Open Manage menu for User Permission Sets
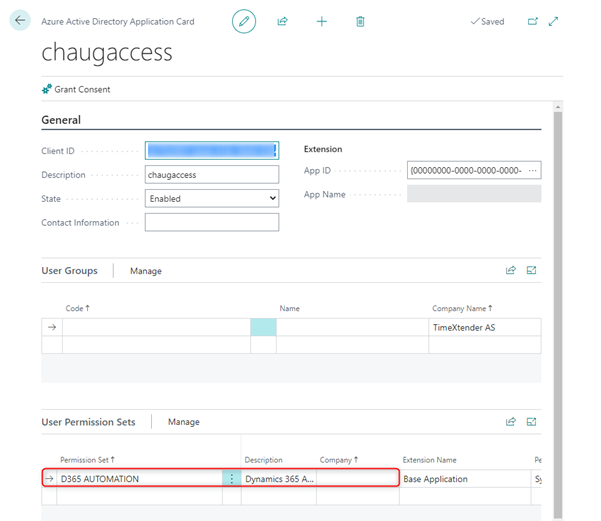 [184, 422]
